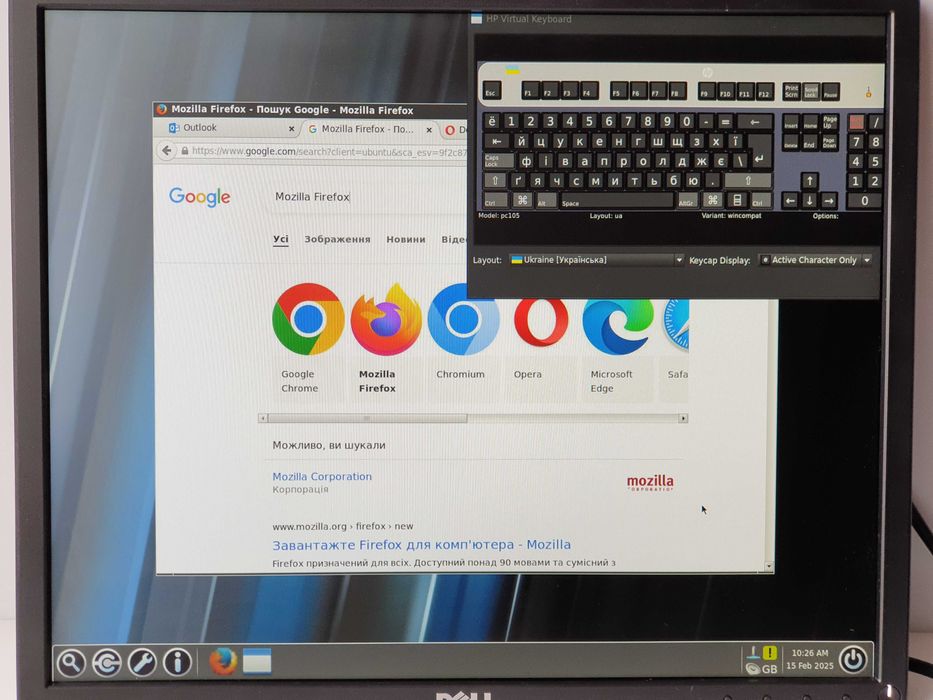Image resolution: width=933 pixels, height=700 pixels.
Task: Toggle the AltGr key on virtual keyboard
Action: [x=687, y=201]
